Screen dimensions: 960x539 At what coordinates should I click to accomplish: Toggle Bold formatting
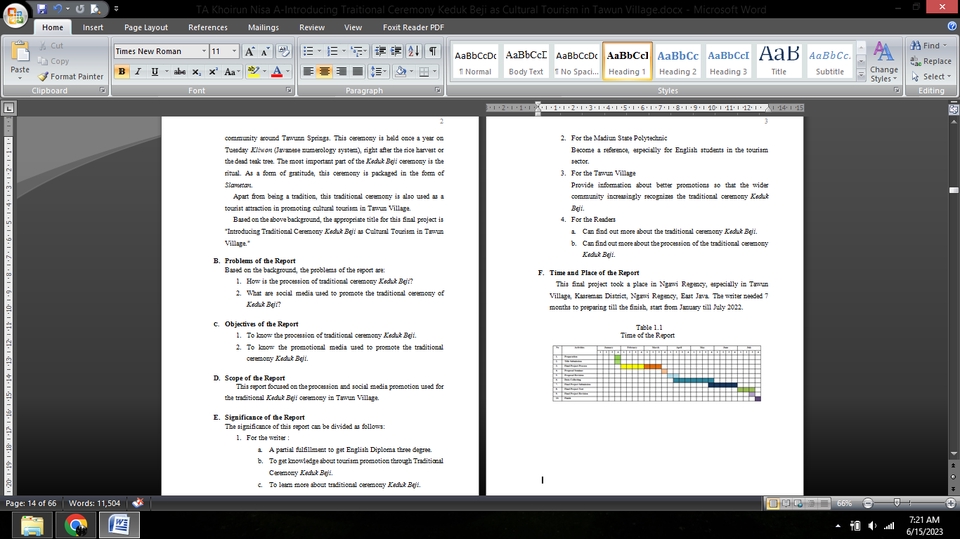121,72
